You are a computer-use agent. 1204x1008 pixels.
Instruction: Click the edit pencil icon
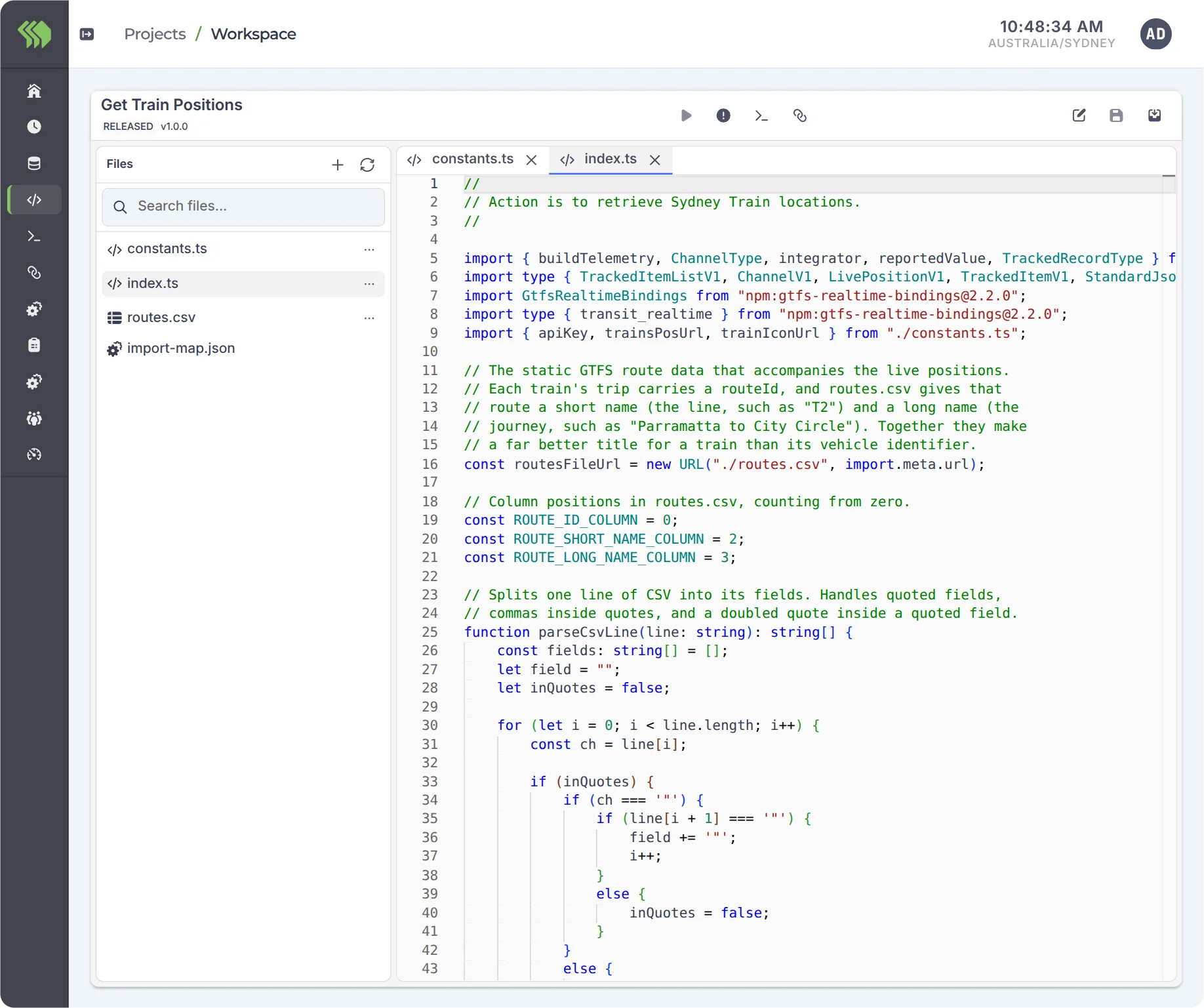pyautogui.click(x=1079, y=116)
